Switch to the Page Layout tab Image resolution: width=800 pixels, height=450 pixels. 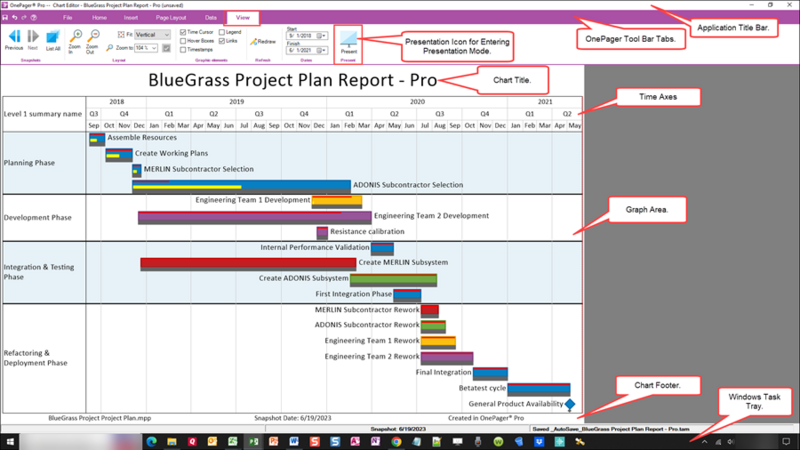click(x=171, y=17)
